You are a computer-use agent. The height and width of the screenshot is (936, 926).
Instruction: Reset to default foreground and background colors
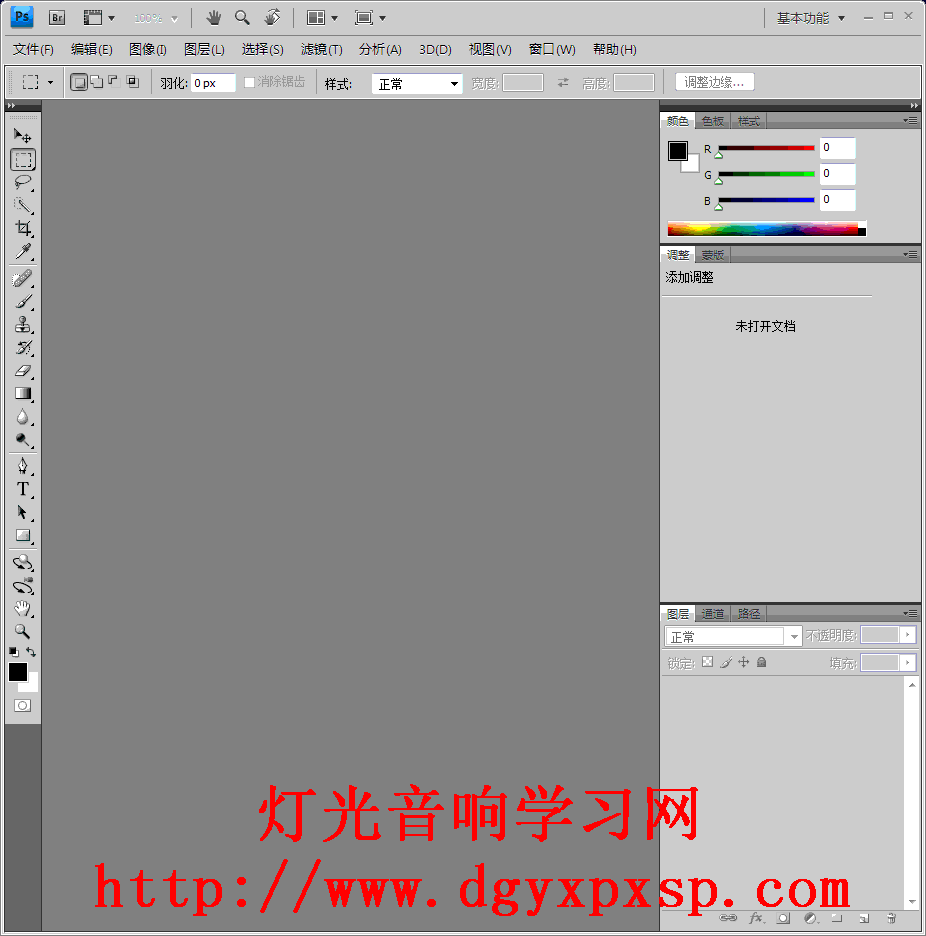point(13,652)
